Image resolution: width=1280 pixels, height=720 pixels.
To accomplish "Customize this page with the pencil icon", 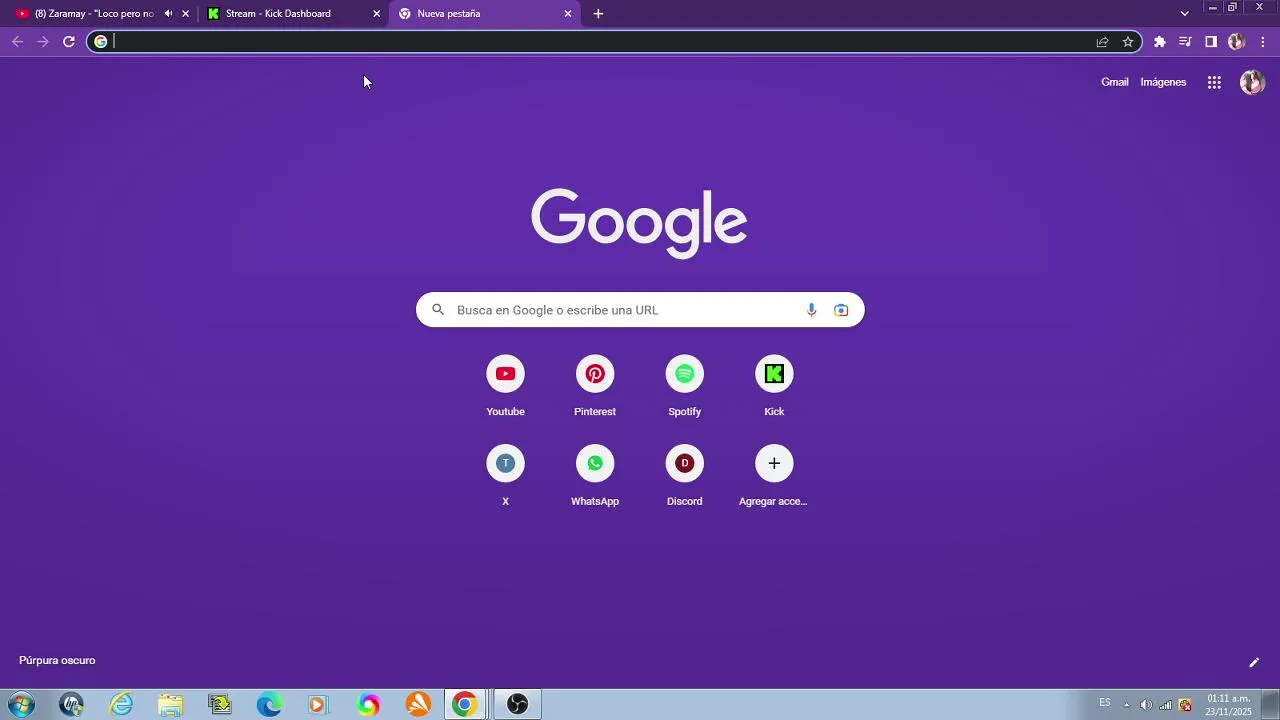I will [x=1254, y=662].
